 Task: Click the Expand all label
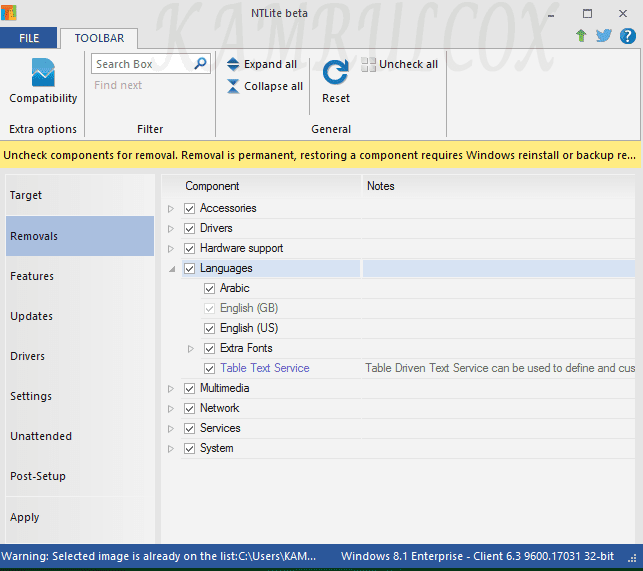(x=270, y=64)
